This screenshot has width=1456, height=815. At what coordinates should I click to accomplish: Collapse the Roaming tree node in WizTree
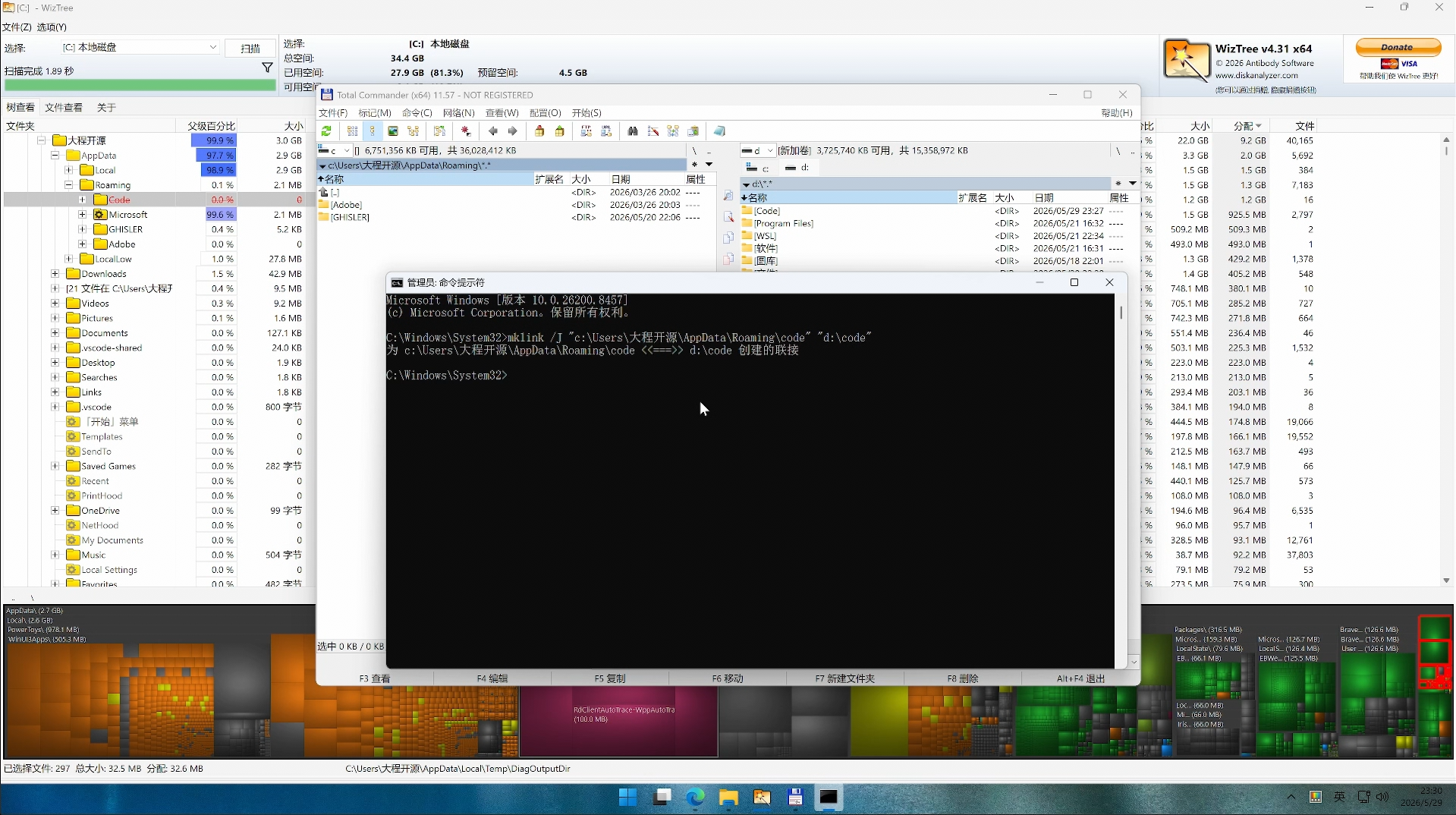(69, 185)
